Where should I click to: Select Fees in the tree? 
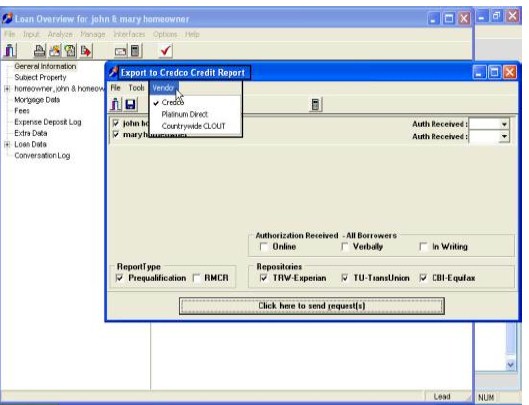pyautogui.click(x=22, y=111)
